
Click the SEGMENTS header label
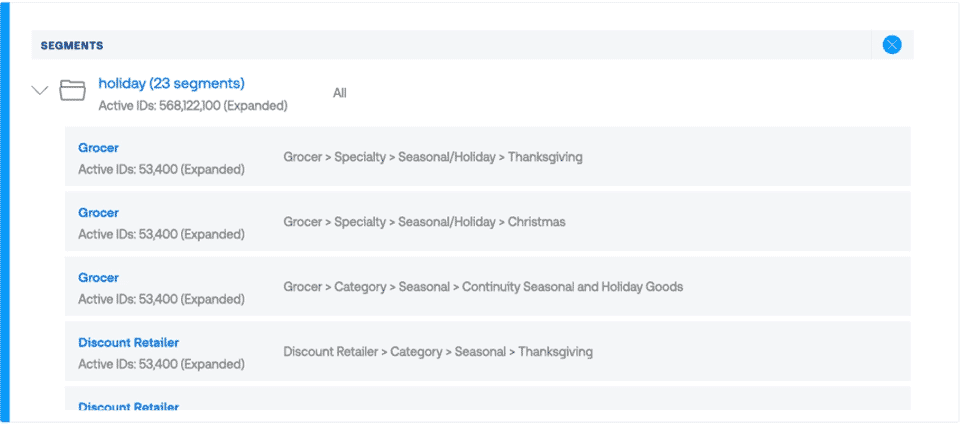click(72, 46)
